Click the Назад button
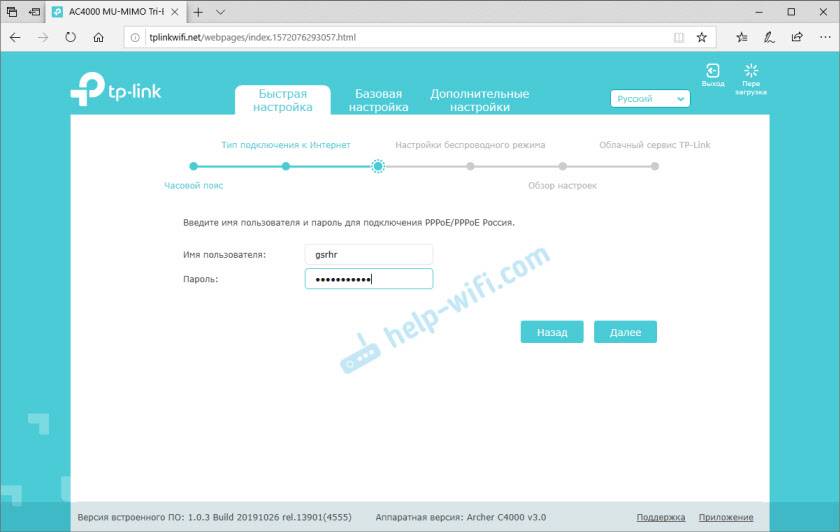The width and height of the screenshot is (840, 532). pos(552,332)
